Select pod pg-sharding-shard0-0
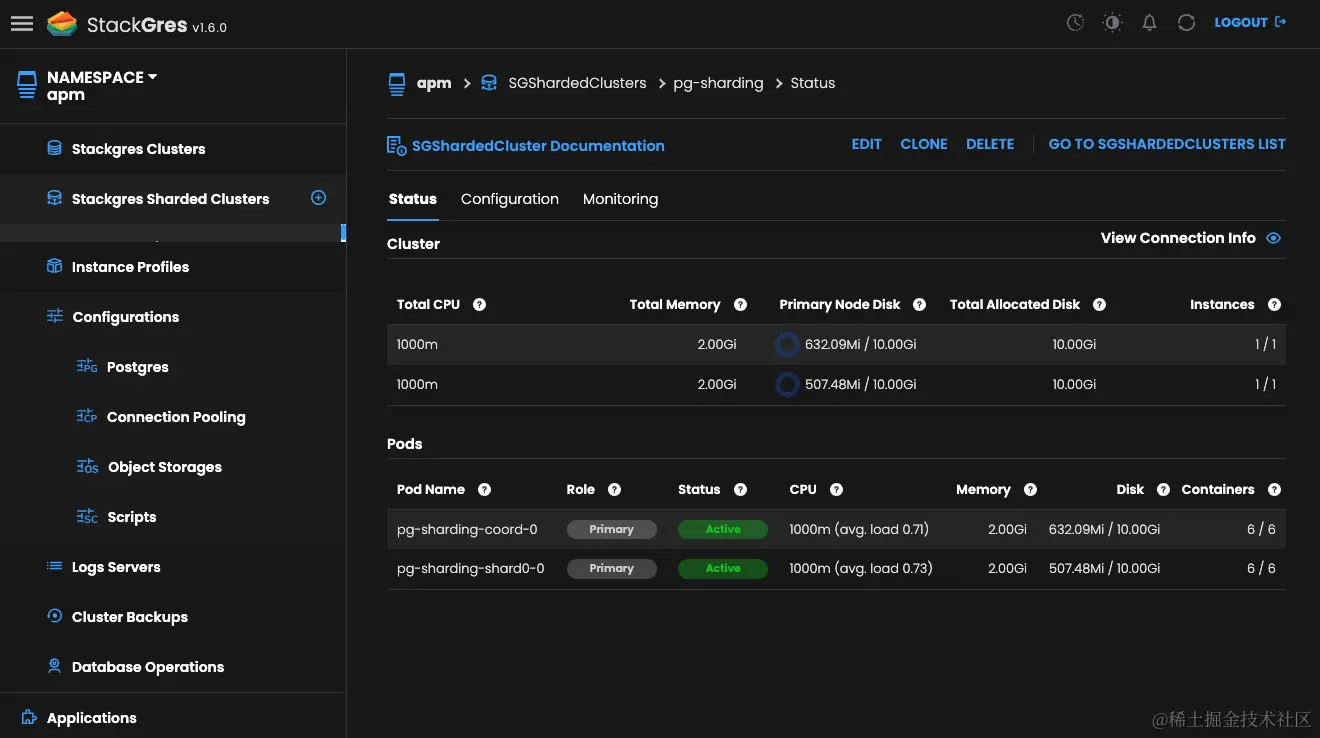Viewport: 1320px width, 738px height. pyautogui.click(x=471, y=568)
